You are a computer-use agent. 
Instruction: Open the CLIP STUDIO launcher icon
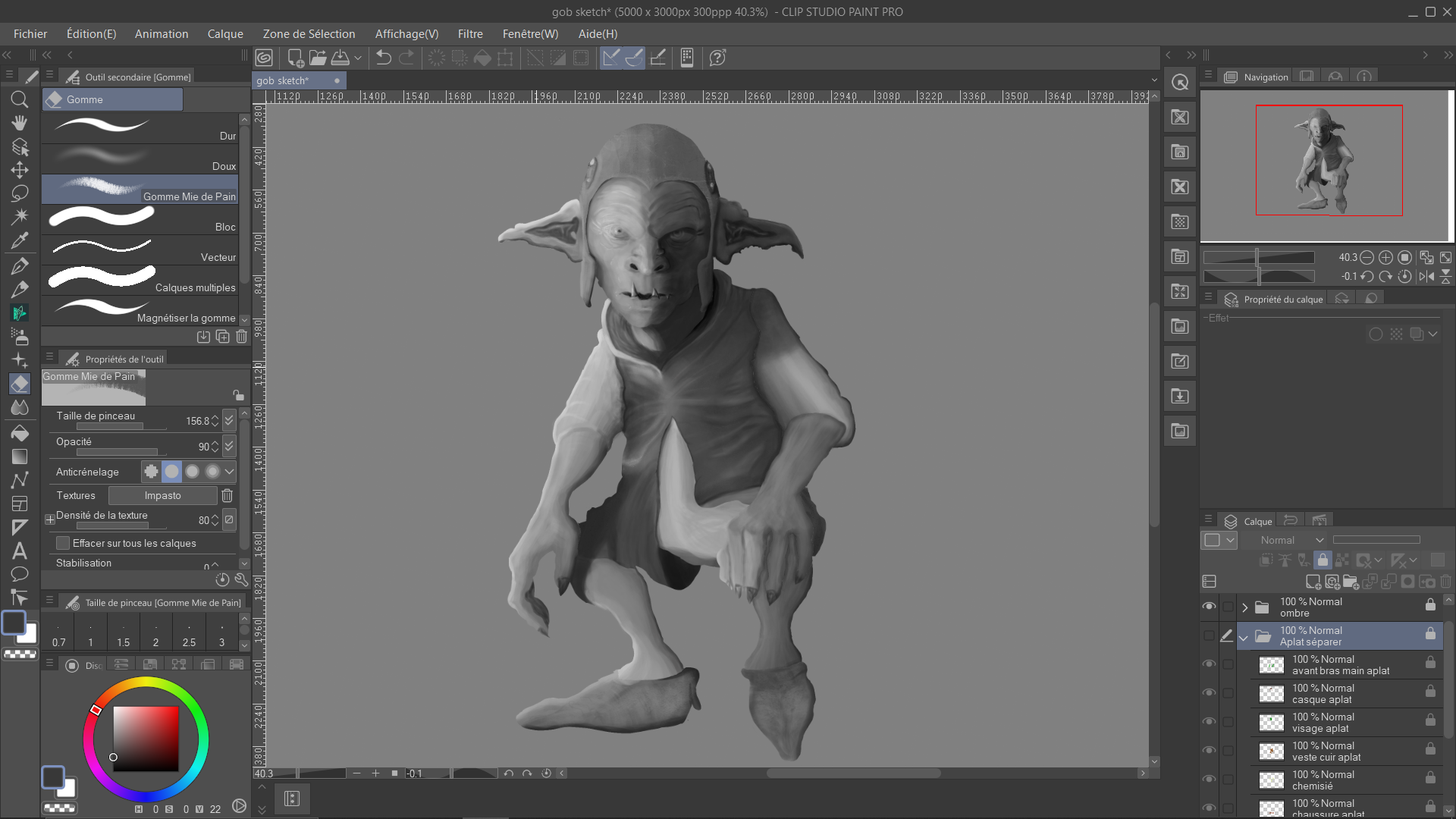pos(264,58)
